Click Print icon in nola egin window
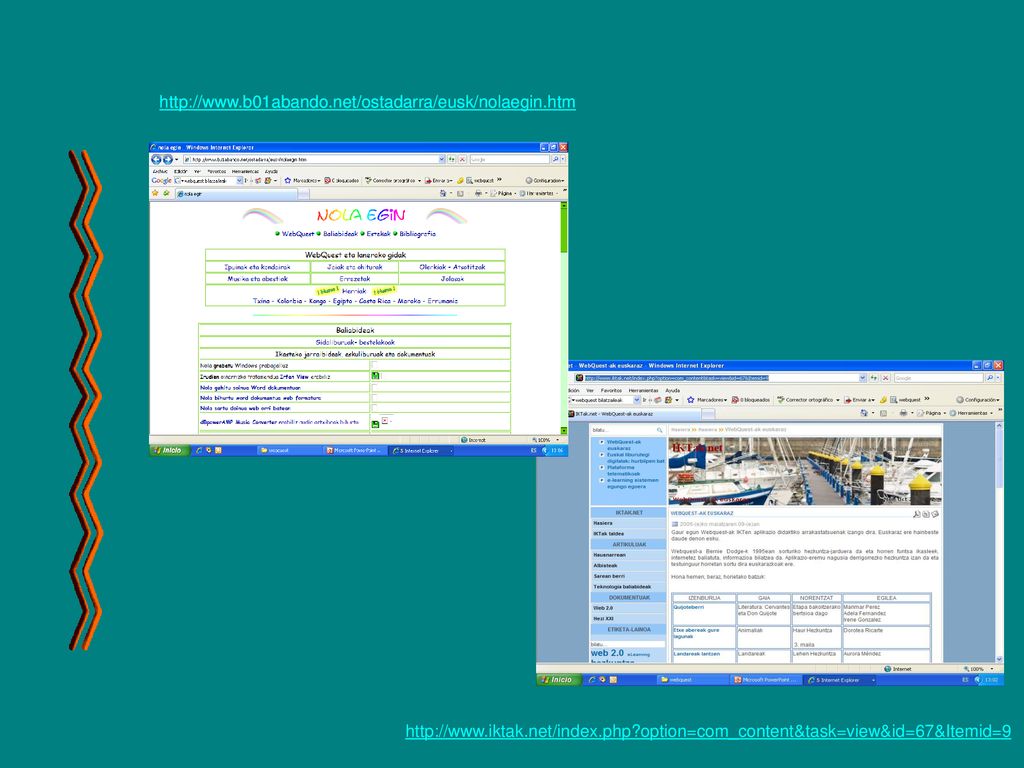This screenshot has width=1024, height=768. (x=479, y=193)
